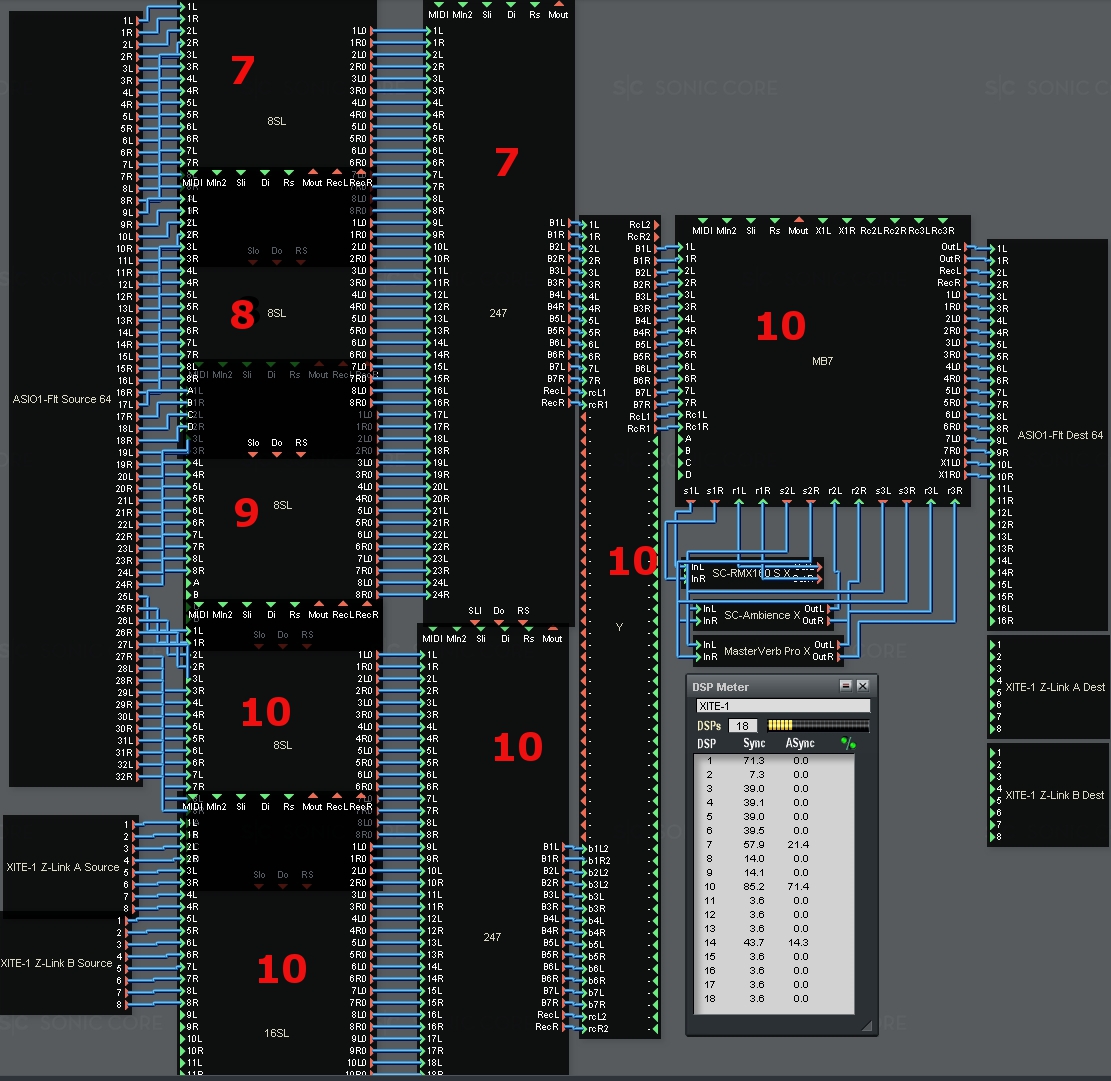
Task: Click the InR port of MasterVerb Pro X
Action: coord(698,657)
